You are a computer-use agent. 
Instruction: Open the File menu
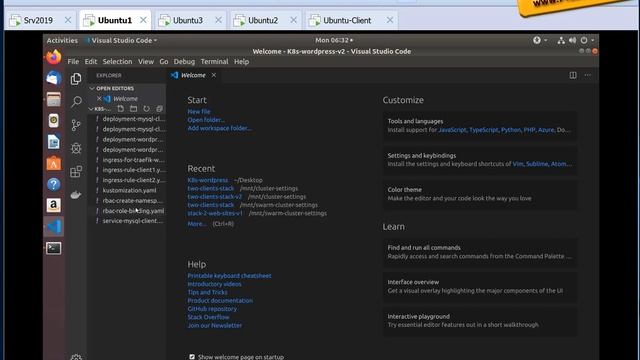[73, 62]
